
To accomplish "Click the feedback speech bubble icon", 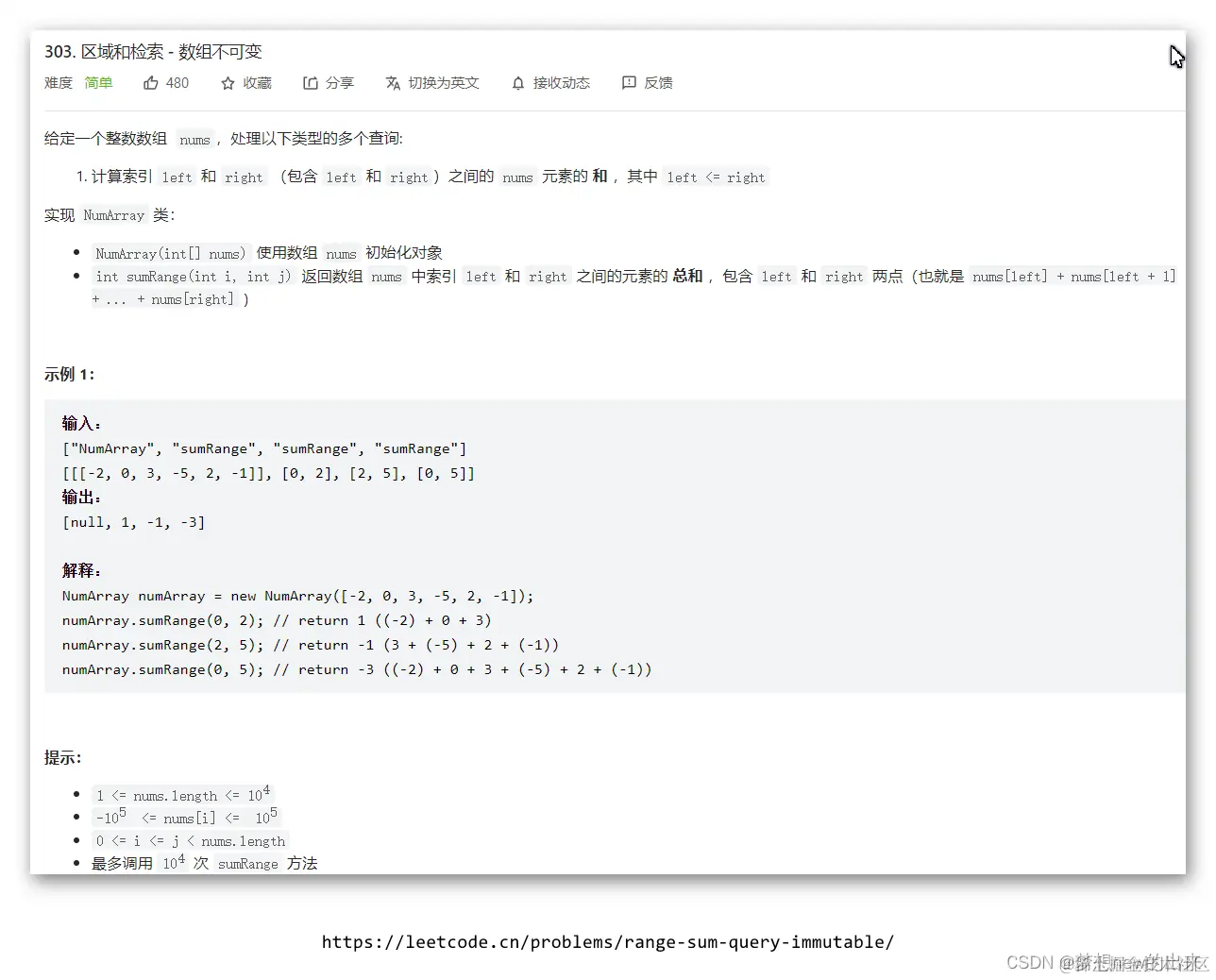I will (629, 83).
